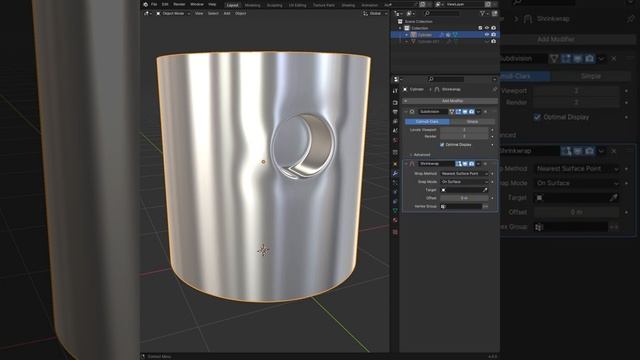Image resolution: width=640 pixels, height=360 pixels.
Task: Open the Wrap Method dropdown
Action: tap(464, 174)
